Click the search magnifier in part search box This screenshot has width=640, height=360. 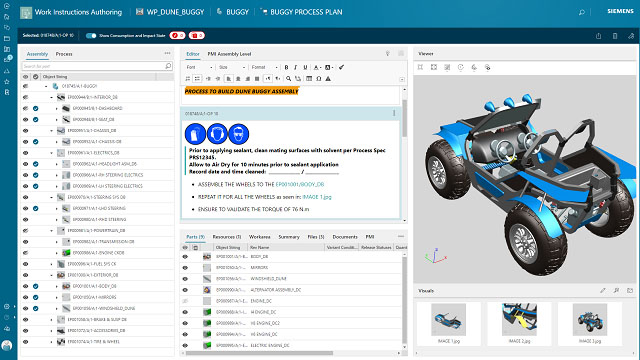(168, 66)
